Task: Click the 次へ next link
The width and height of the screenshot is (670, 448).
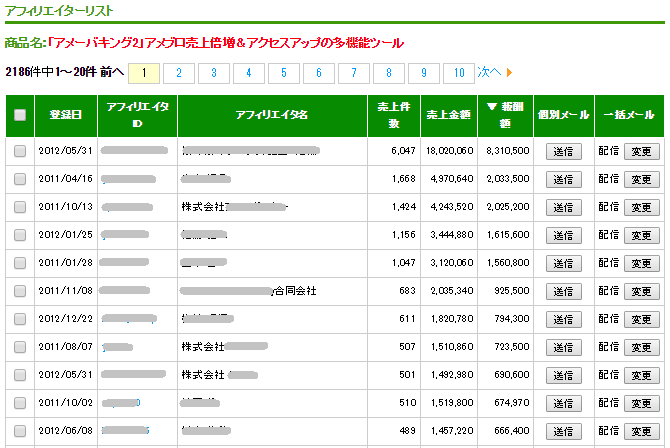Action: 489,73
